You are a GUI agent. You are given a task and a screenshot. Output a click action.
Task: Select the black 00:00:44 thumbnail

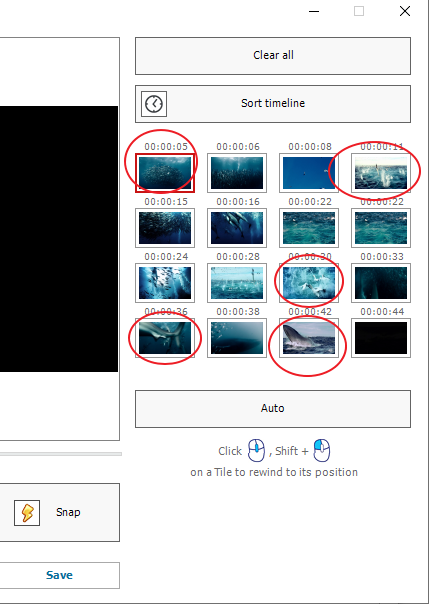coord(381,338)
